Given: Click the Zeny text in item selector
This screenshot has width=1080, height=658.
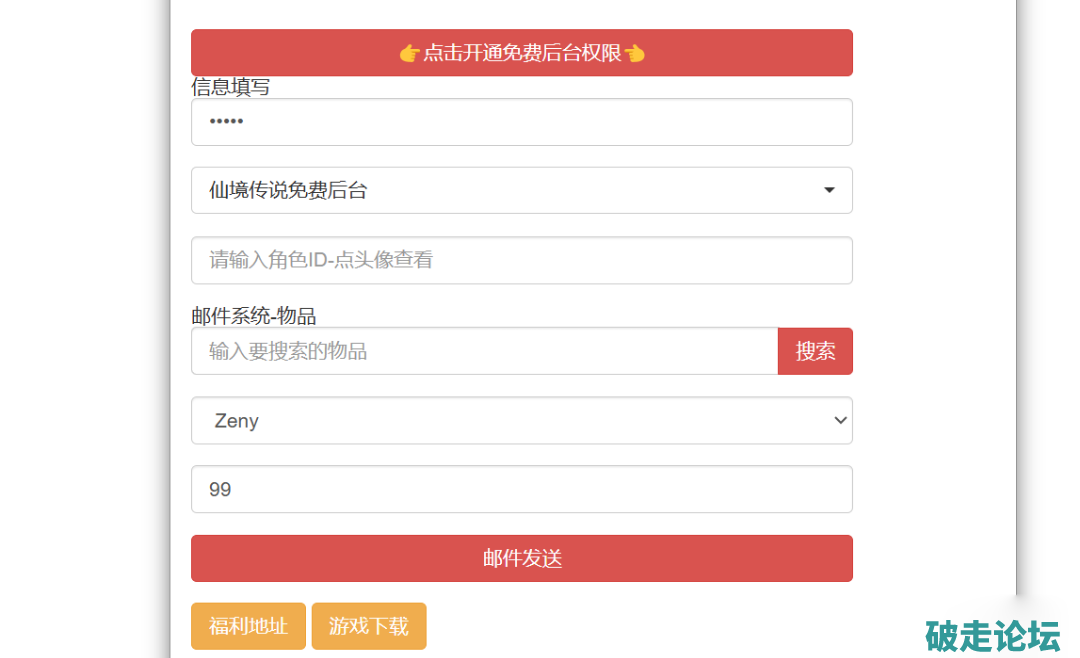Looking at the screenshot, I should 237,421.
